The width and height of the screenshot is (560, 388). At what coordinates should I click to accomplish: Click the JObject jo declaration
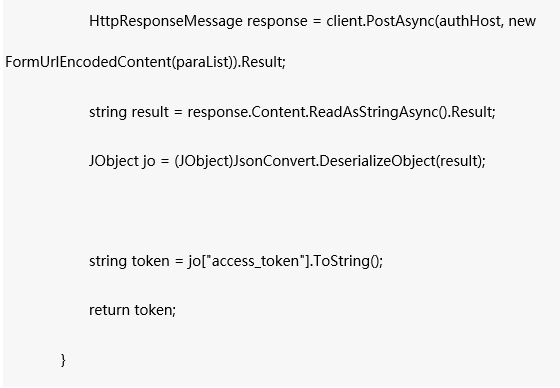(122, 161)
